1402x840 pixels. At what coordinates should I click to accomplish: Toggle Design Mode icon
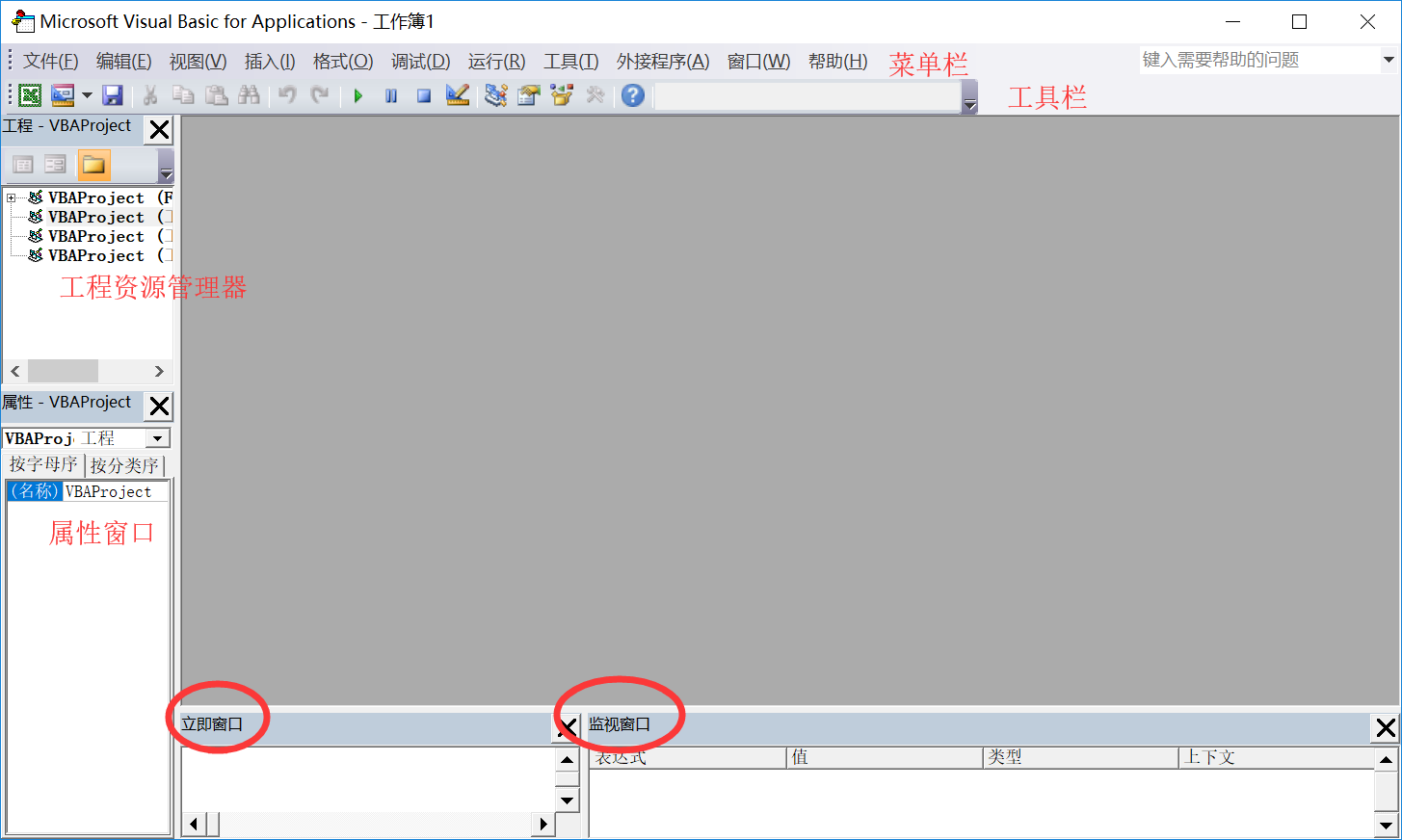coord(458,95)
